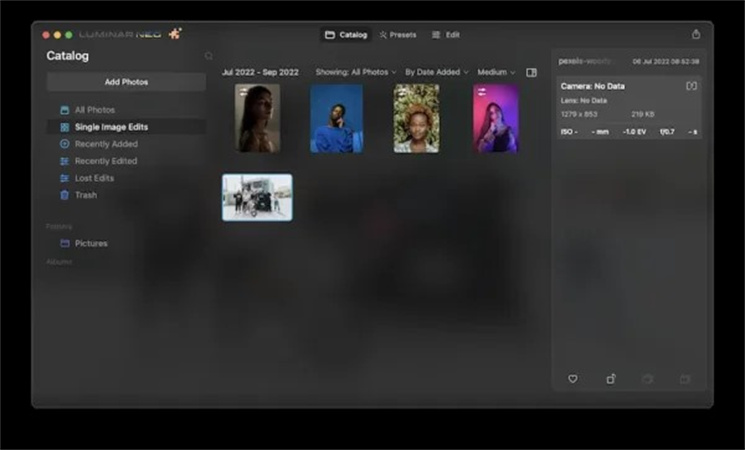Open the Pictures folder

coord(126,243)
